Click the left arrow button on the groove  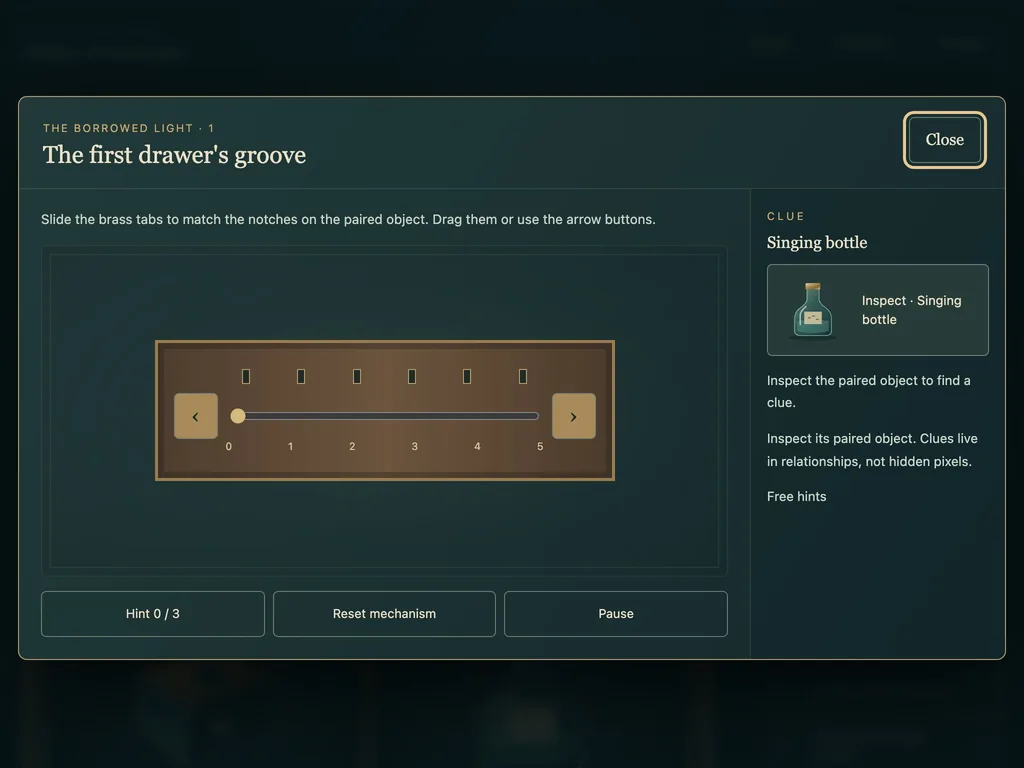tap(196, 416)
